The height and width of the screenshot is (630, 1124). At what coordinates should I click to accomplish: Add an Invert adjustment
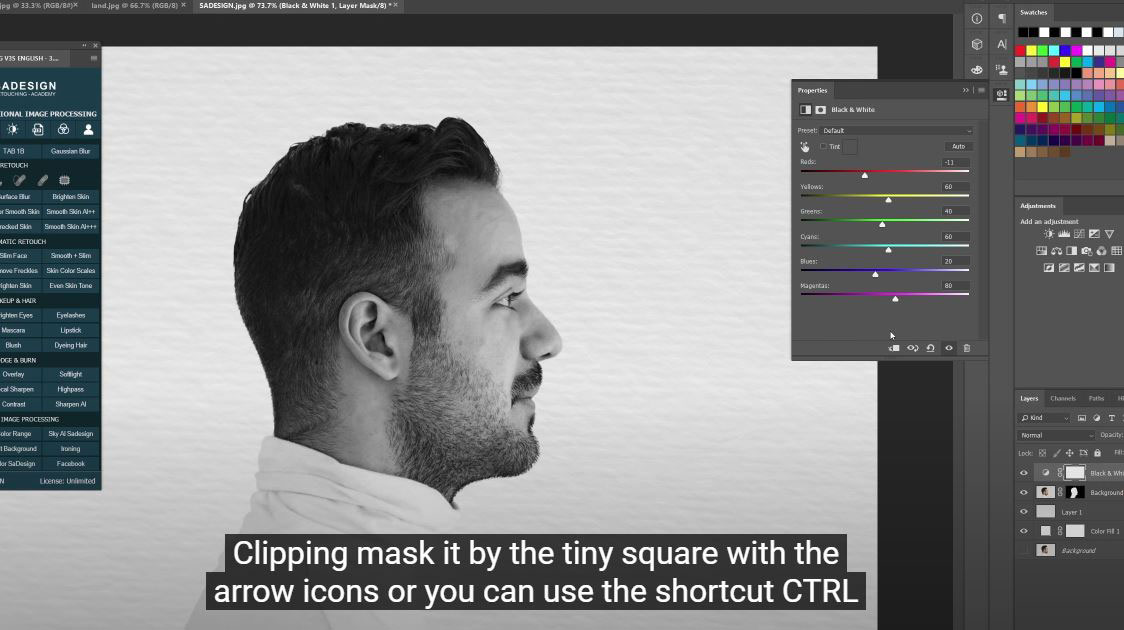coord(1049,268)
